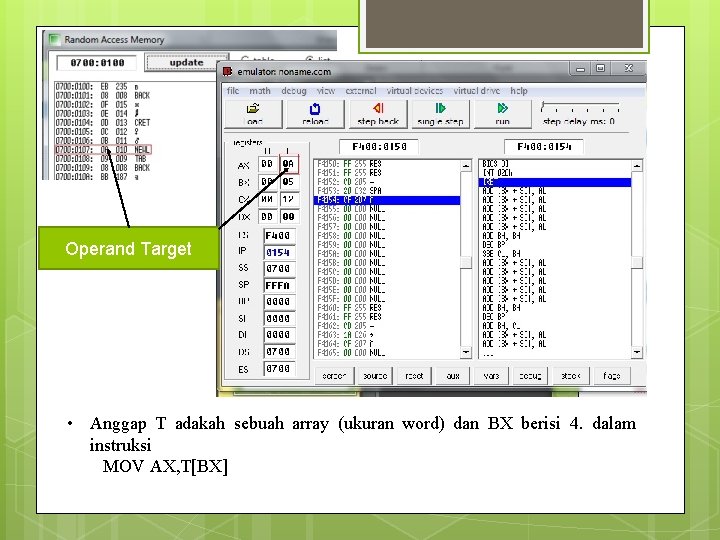The image size is (720, 540).
Task: Open the external menu
Action: pyautogui.click(x=361, y=91)
